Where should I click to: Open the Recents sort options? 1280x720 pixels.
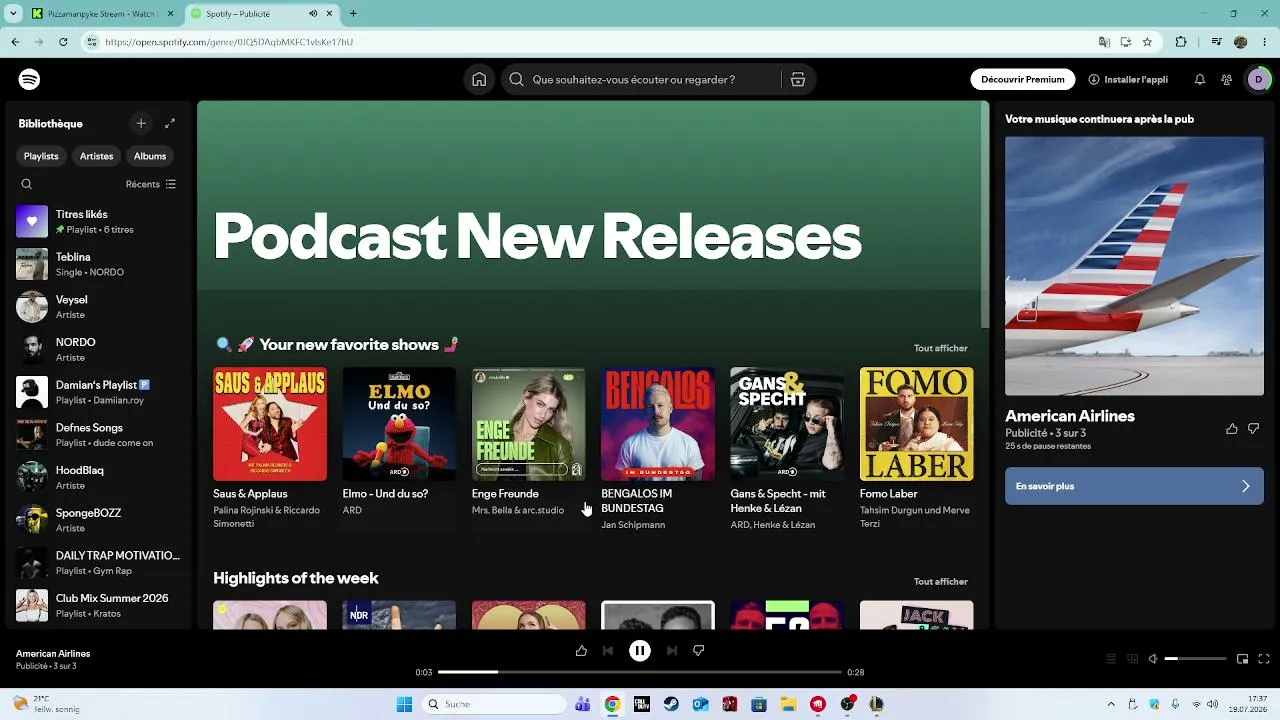pyautogui.click(x=151, y=184)
